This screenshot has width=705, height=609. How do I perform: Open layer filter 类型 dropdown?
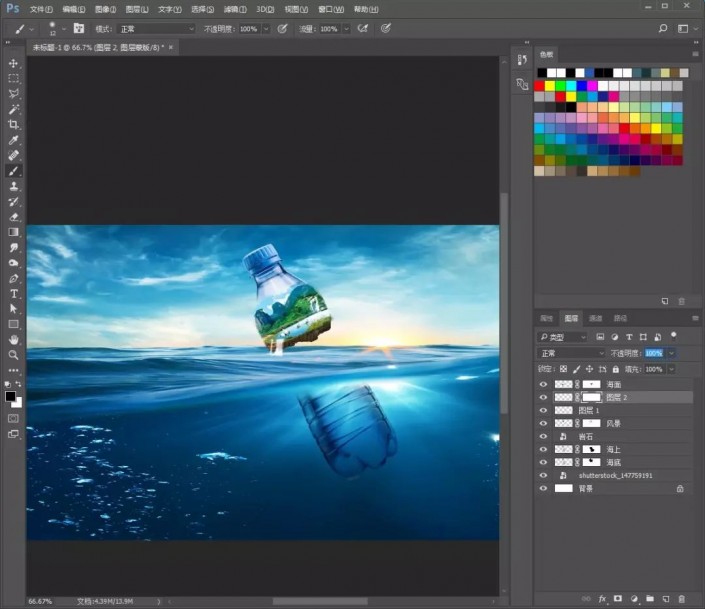pyautogui.click(x=562, y=337)
